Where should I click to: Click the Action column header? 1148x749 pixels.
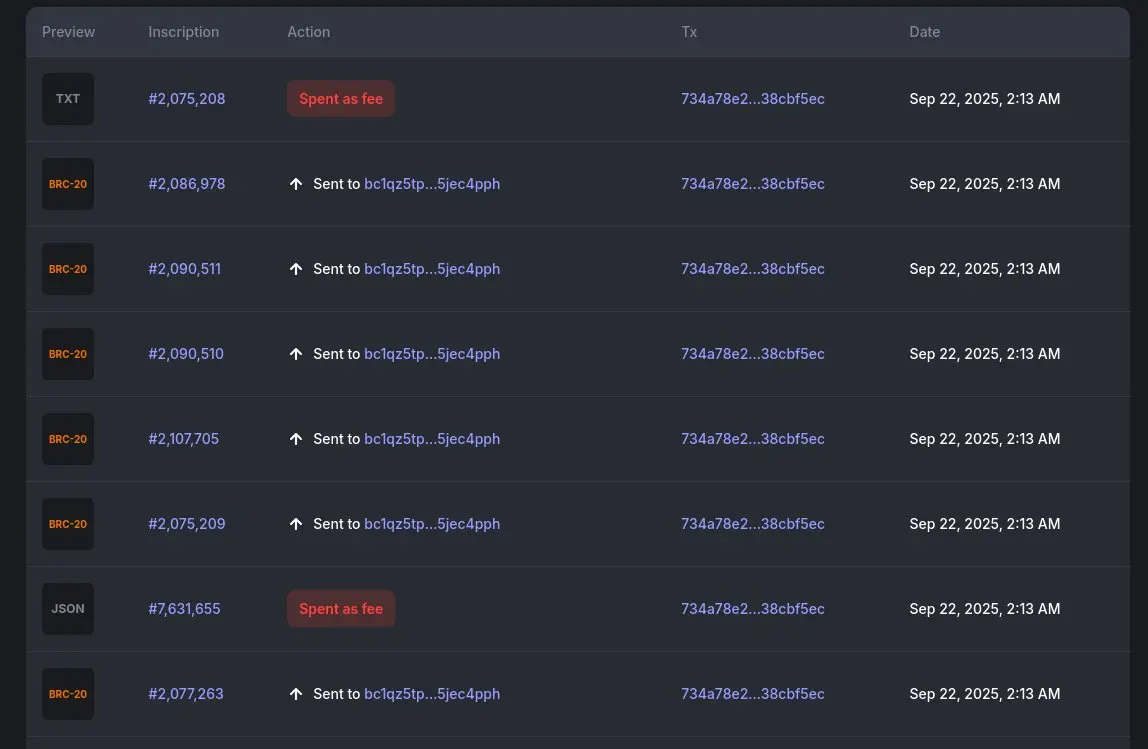click(x=309, y=32)
